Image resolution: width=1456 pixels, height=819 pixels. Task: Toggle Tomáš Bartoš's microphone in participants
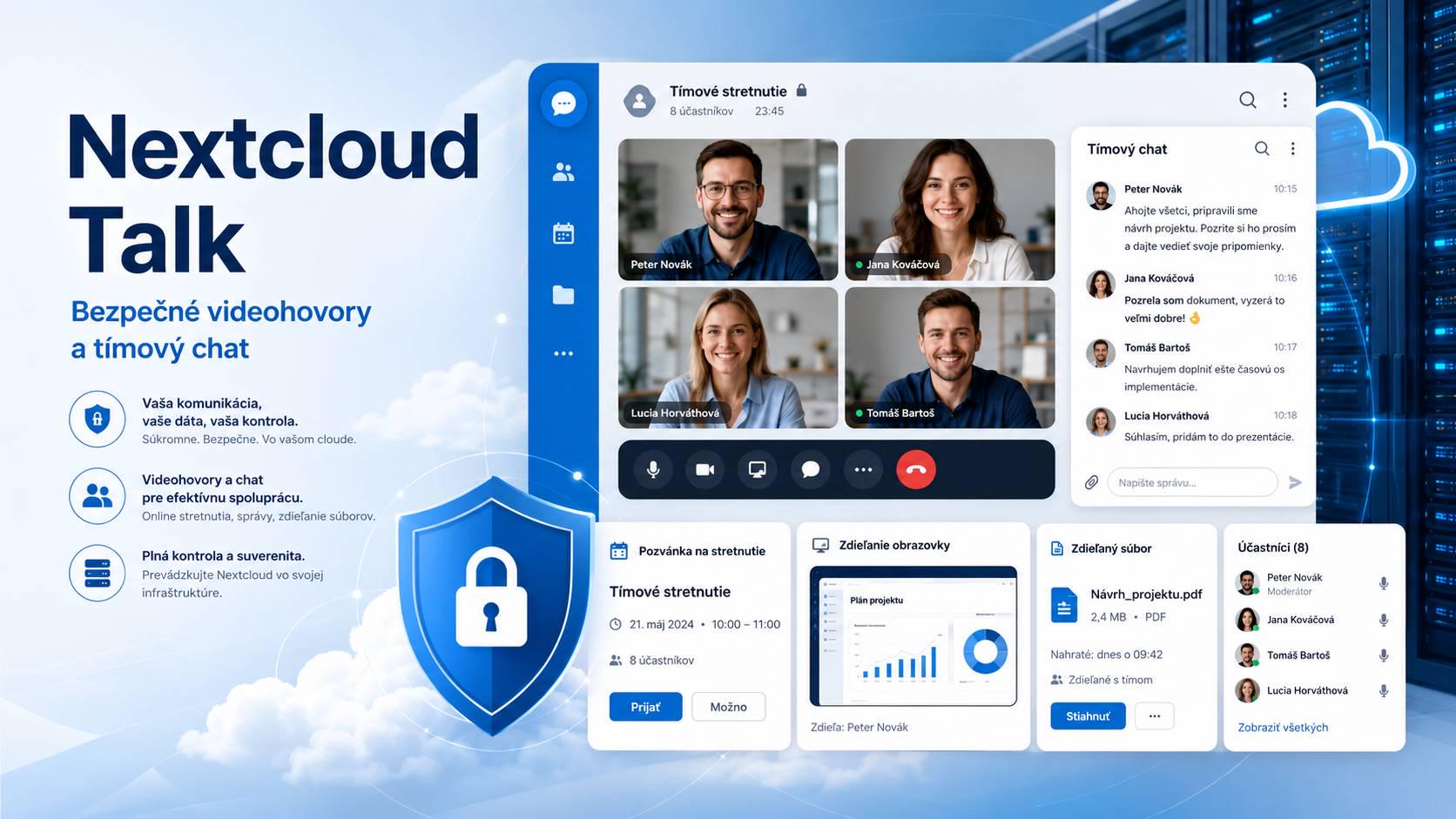click(1384, 655)
